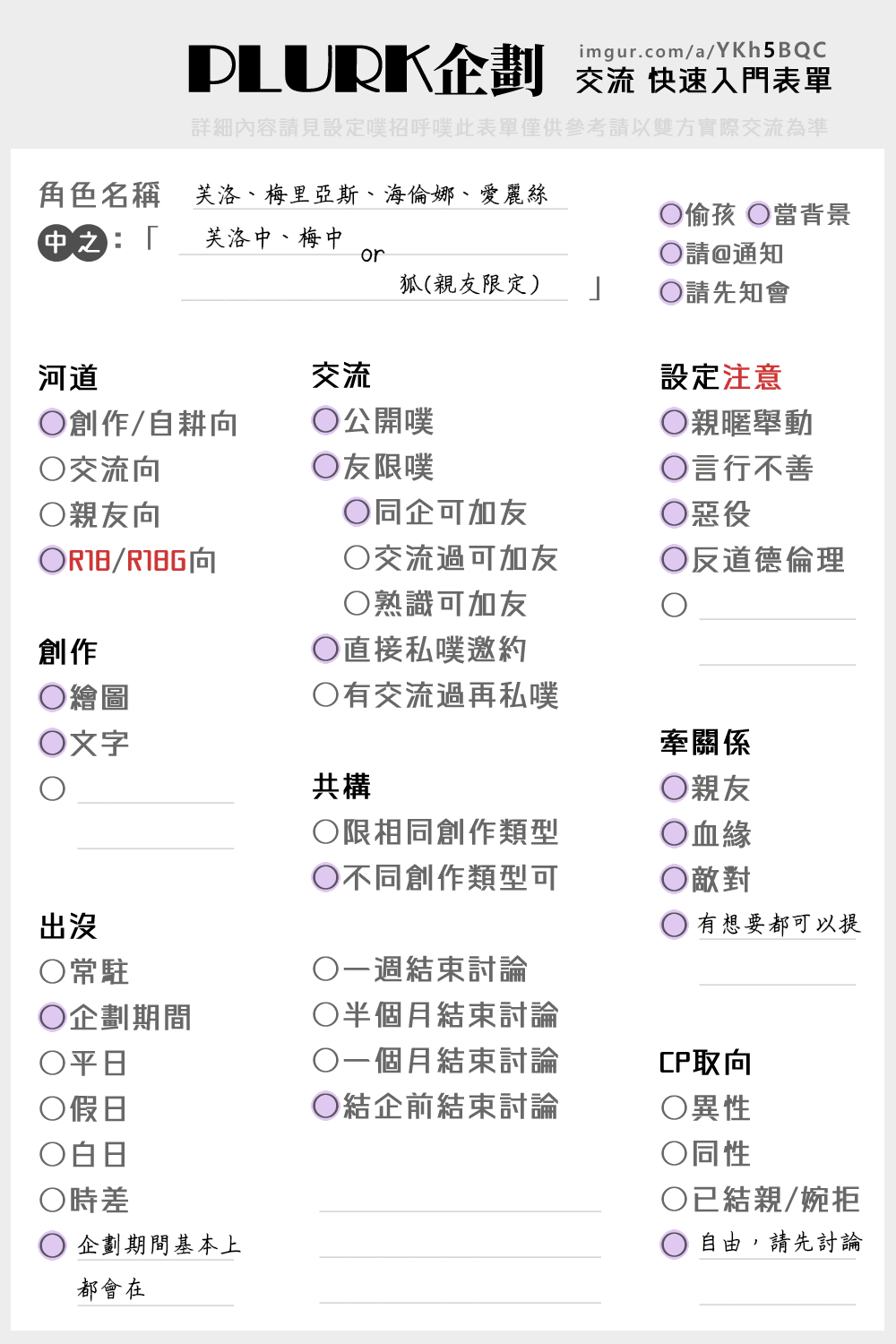Toggle the R18/R18G向 circle

pyautogui.click(x=53, y=560)
